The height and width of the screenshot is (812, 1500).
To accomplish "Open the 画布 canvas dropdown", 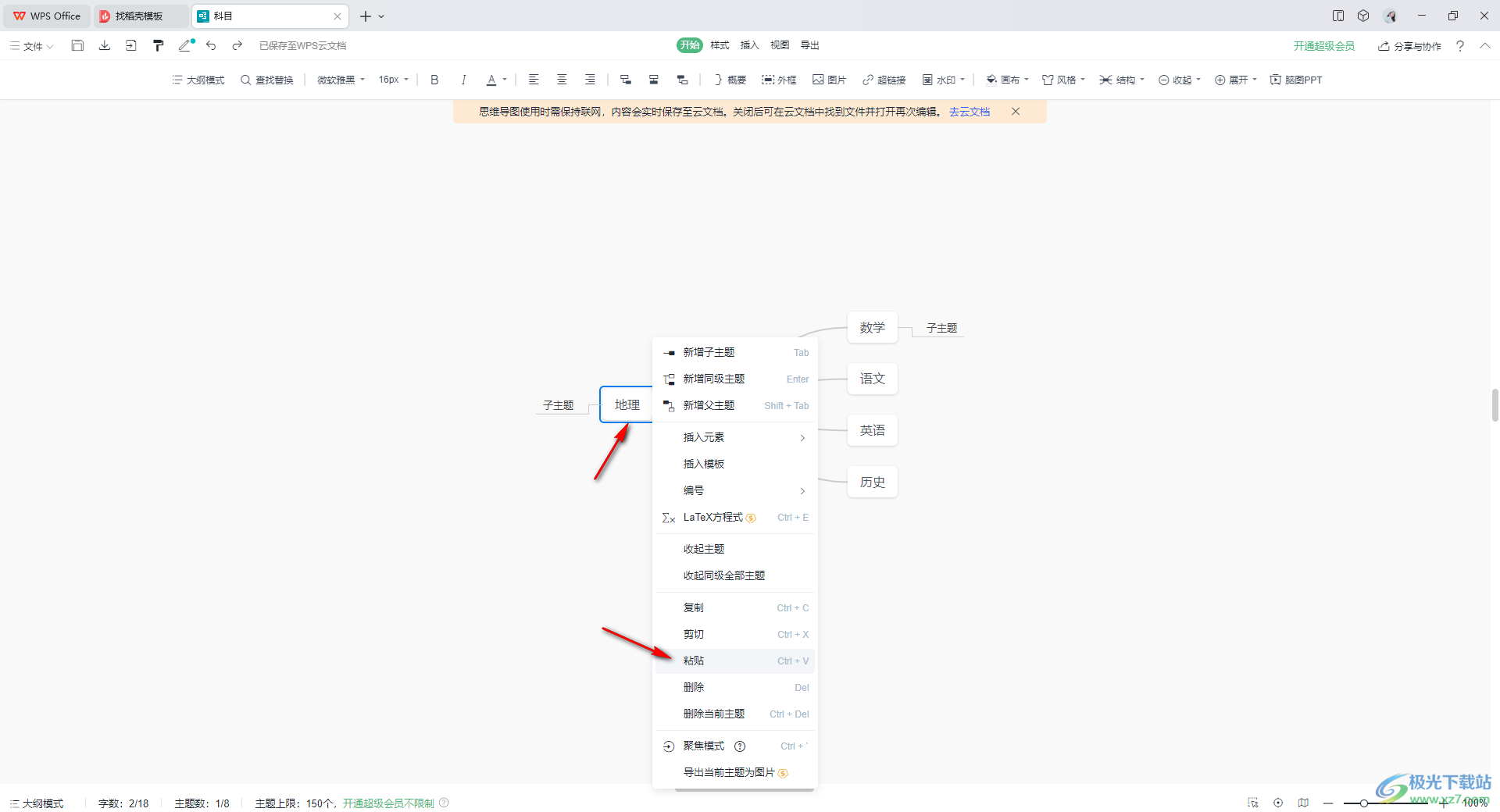I will point(1008,80).
